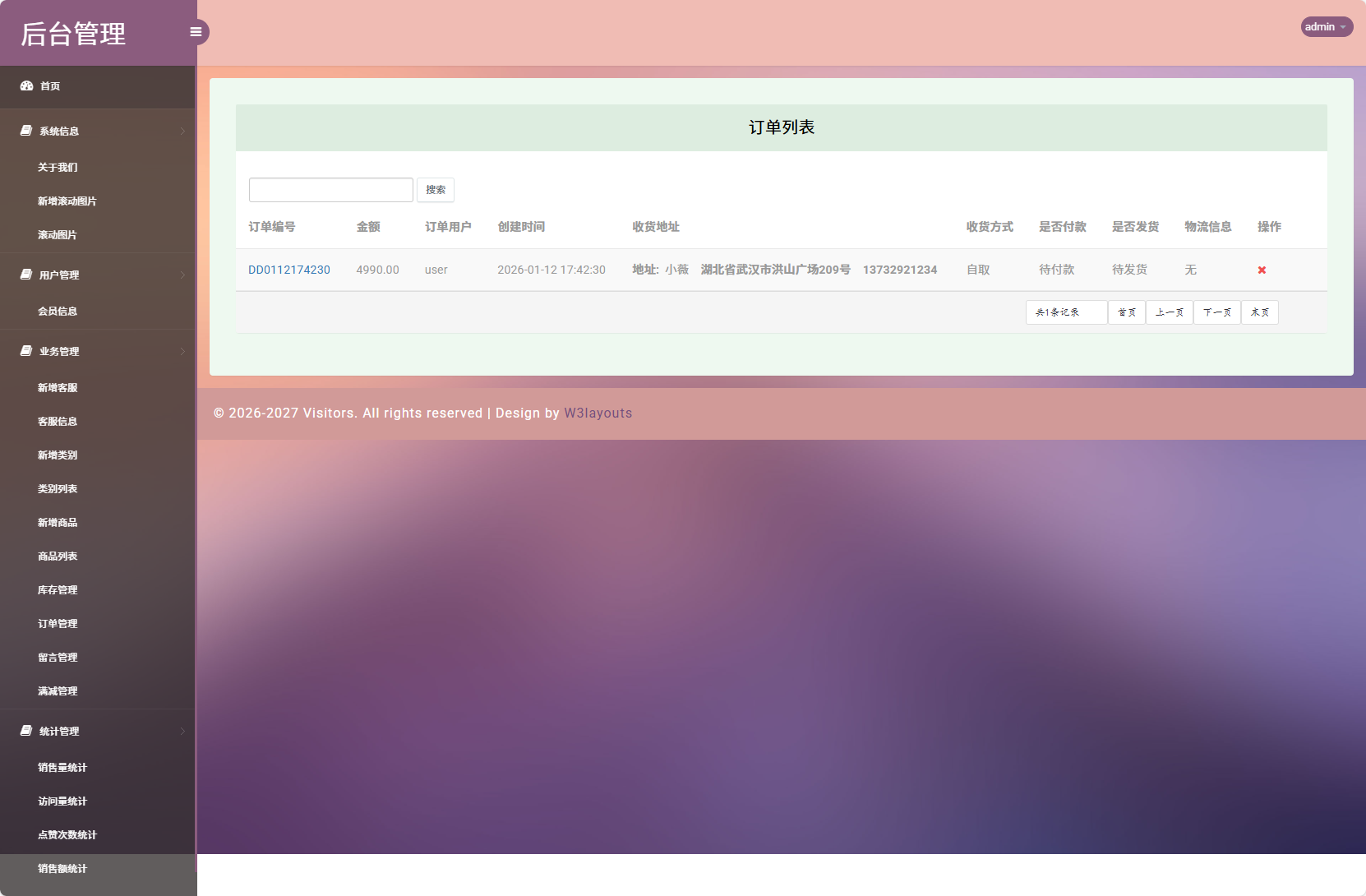Visit the W3layouts footer link
Image resolution: width=1366 pixels, height=896 pixels.
[x=598, y=413]
